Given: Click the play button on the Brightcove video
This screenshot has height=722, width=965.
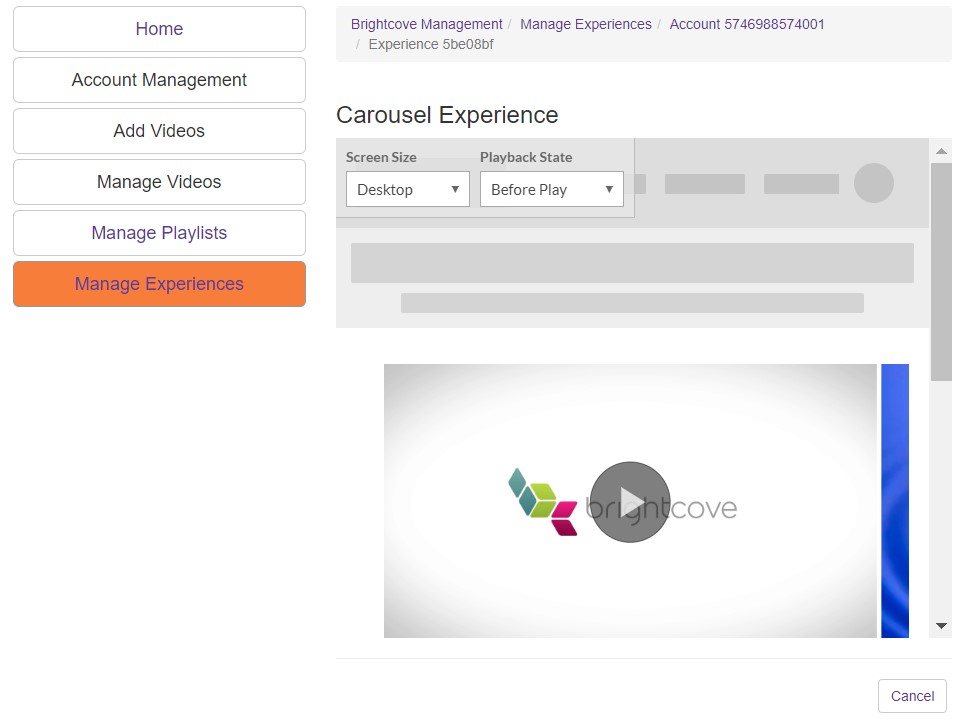Looking at the screenshot, I should click(x=629, y=501).
